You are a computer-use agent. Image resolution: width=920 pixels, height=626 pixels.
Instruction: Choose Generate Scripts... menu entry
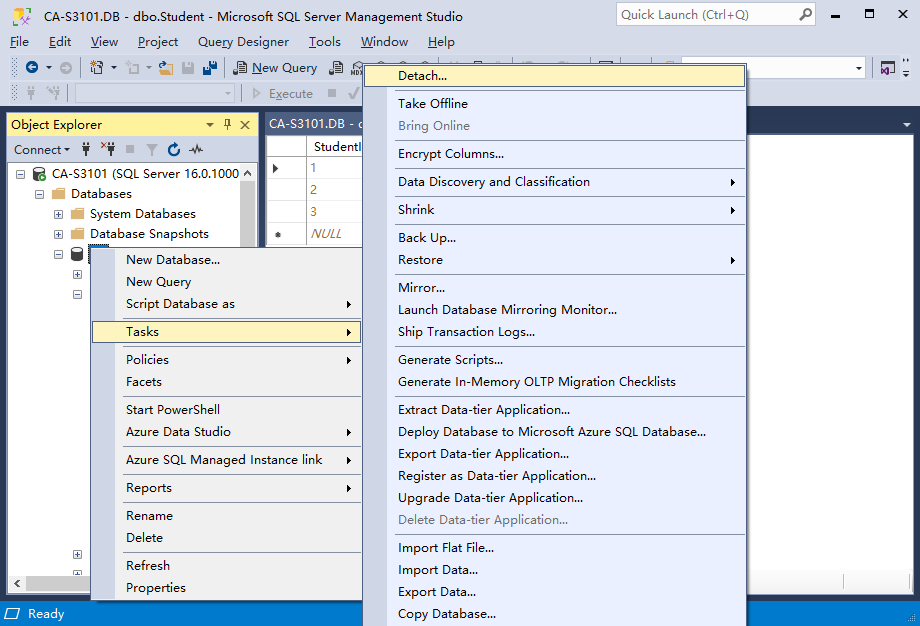[450, 360]
